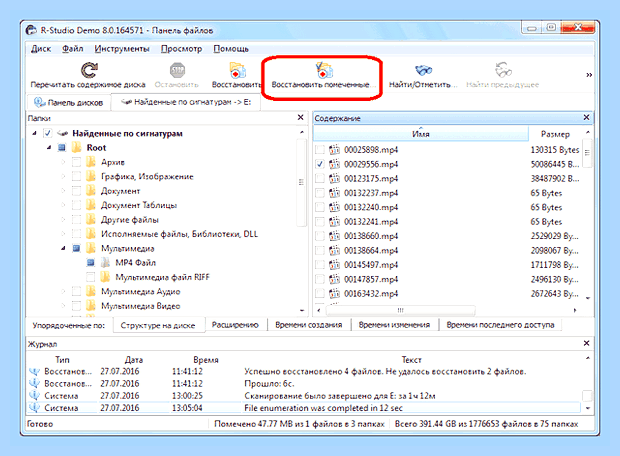Viewport: 620px width, 456px height.
Task: Select Структуре на диске tab
Action: click(158, 325)
